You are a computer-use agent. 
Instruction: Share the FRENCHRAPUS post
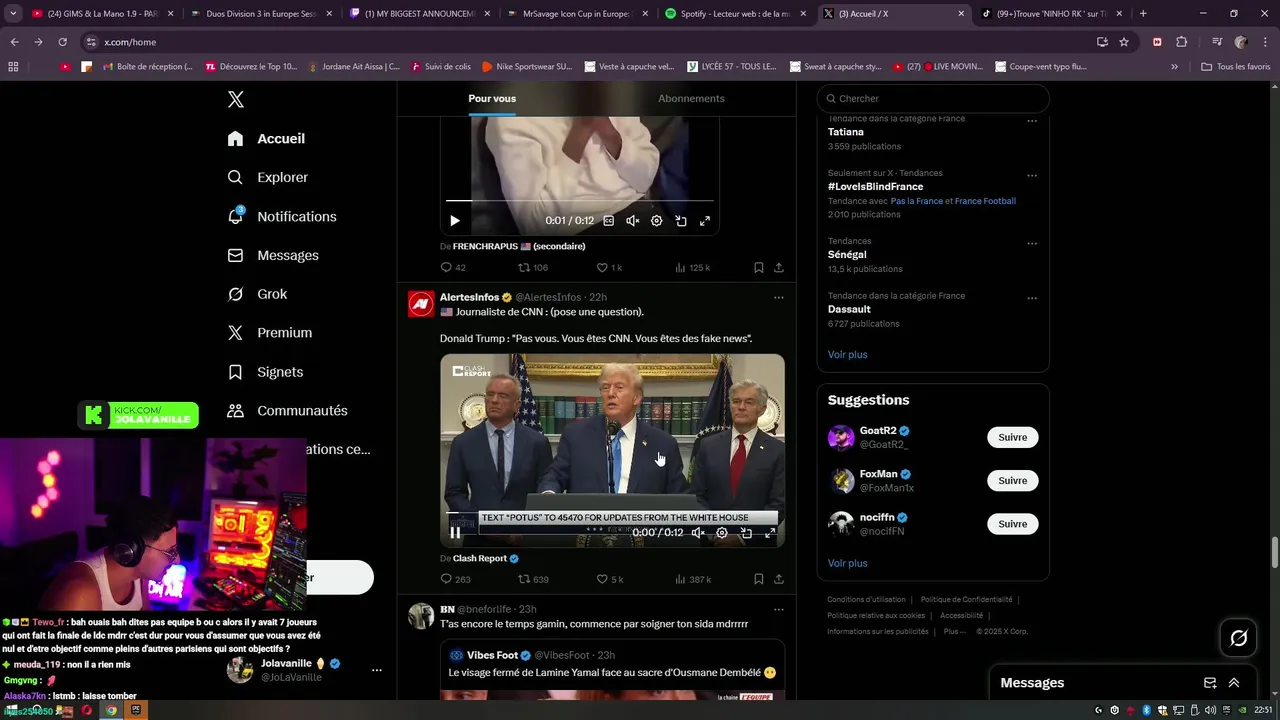[778, 267]
